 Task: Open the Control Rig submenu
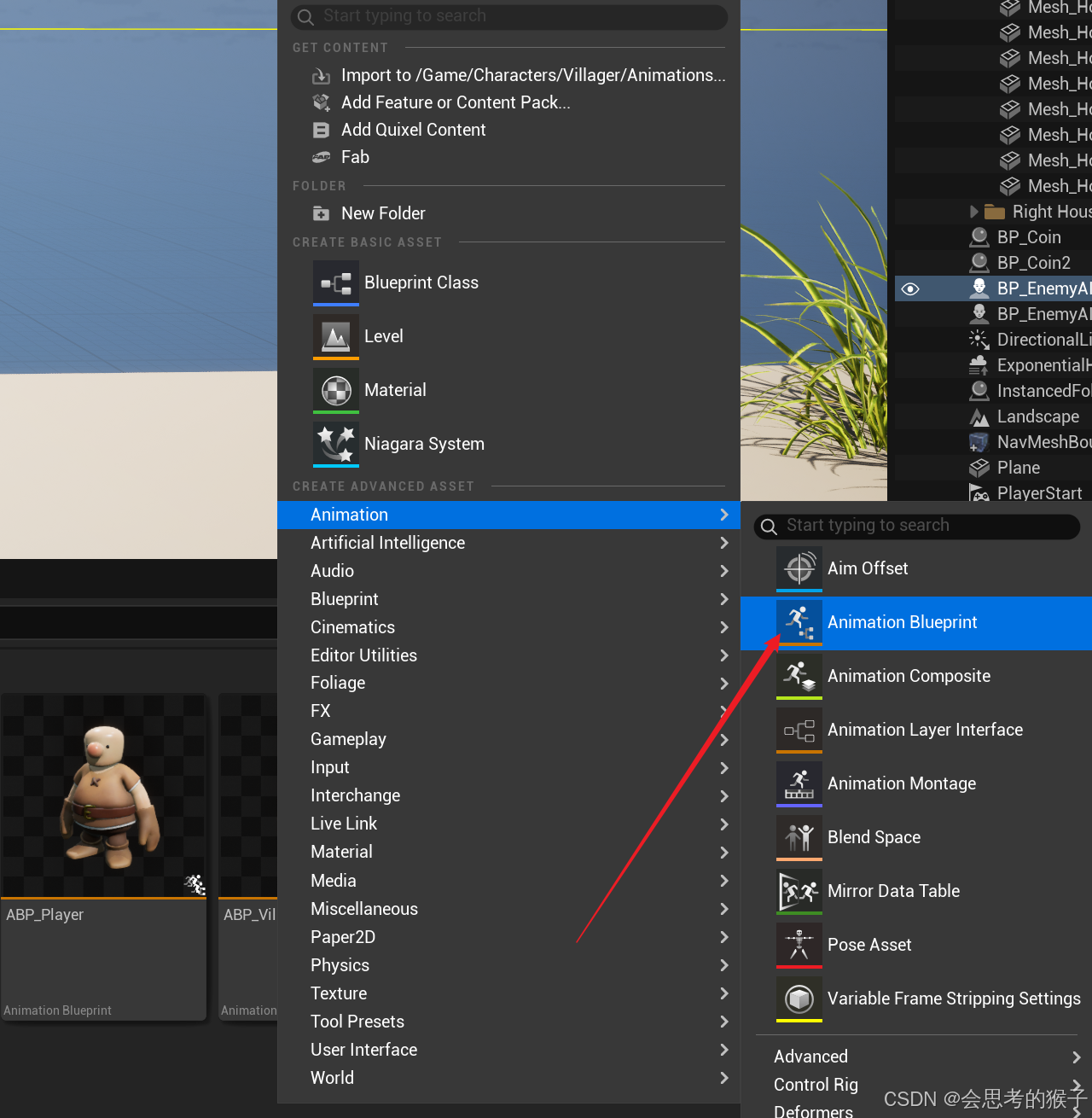tap(916, 1085)
